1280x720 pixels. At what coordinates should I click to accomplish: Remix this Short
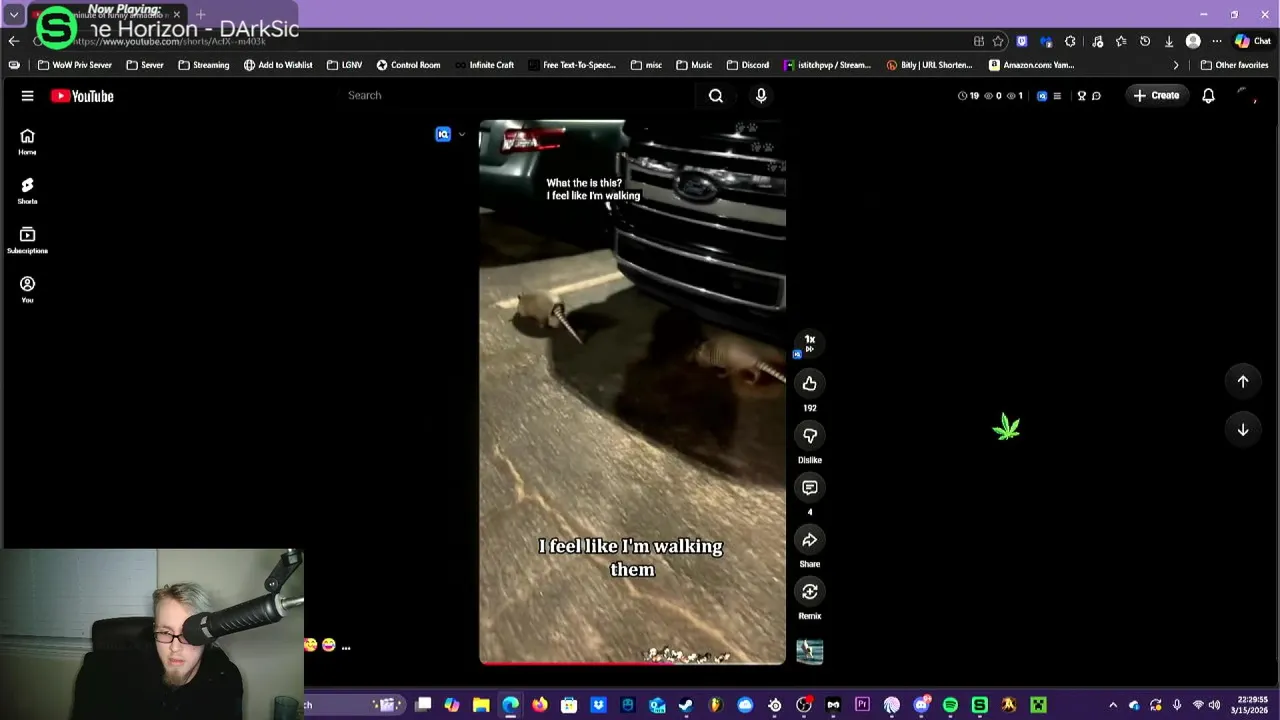click(809, 592)
